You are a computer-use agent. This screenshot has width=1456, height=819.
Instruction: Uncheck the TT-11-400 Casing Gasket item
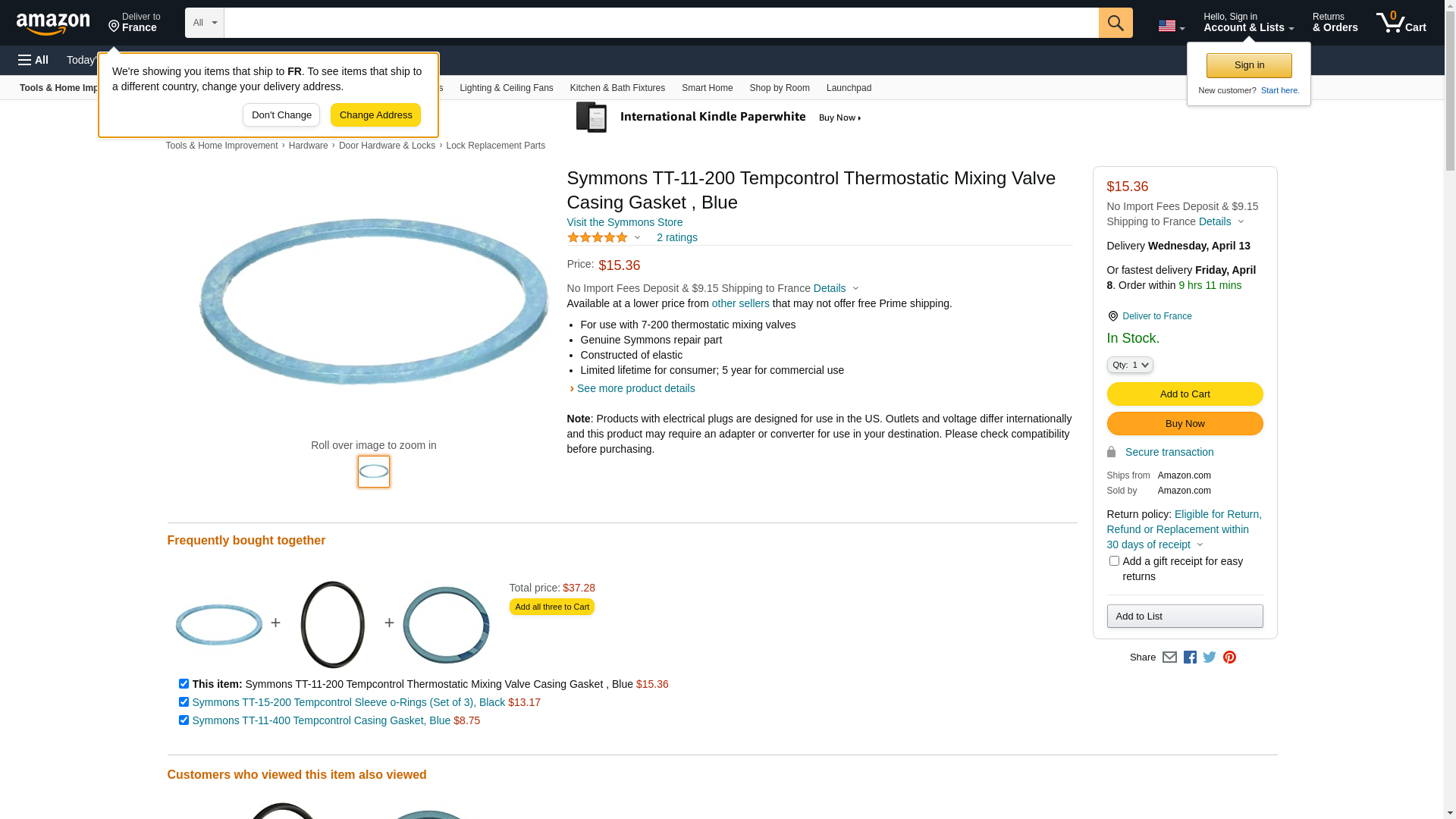pos(184,720)
